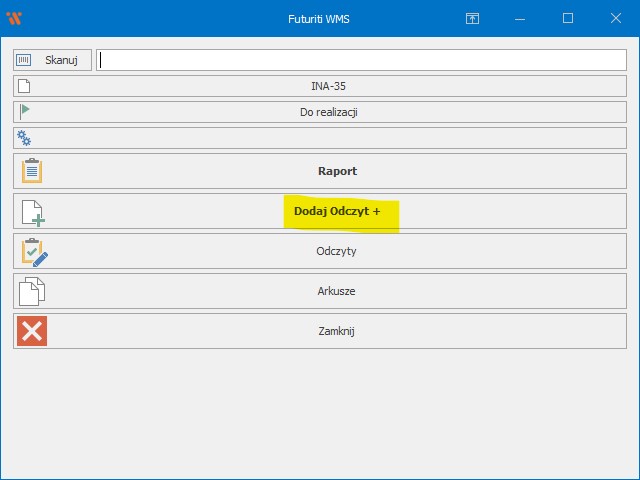The height and width of the screenshot is (480, 640).
Task: Click the Do realizacji status label
Action: [328, 112]
